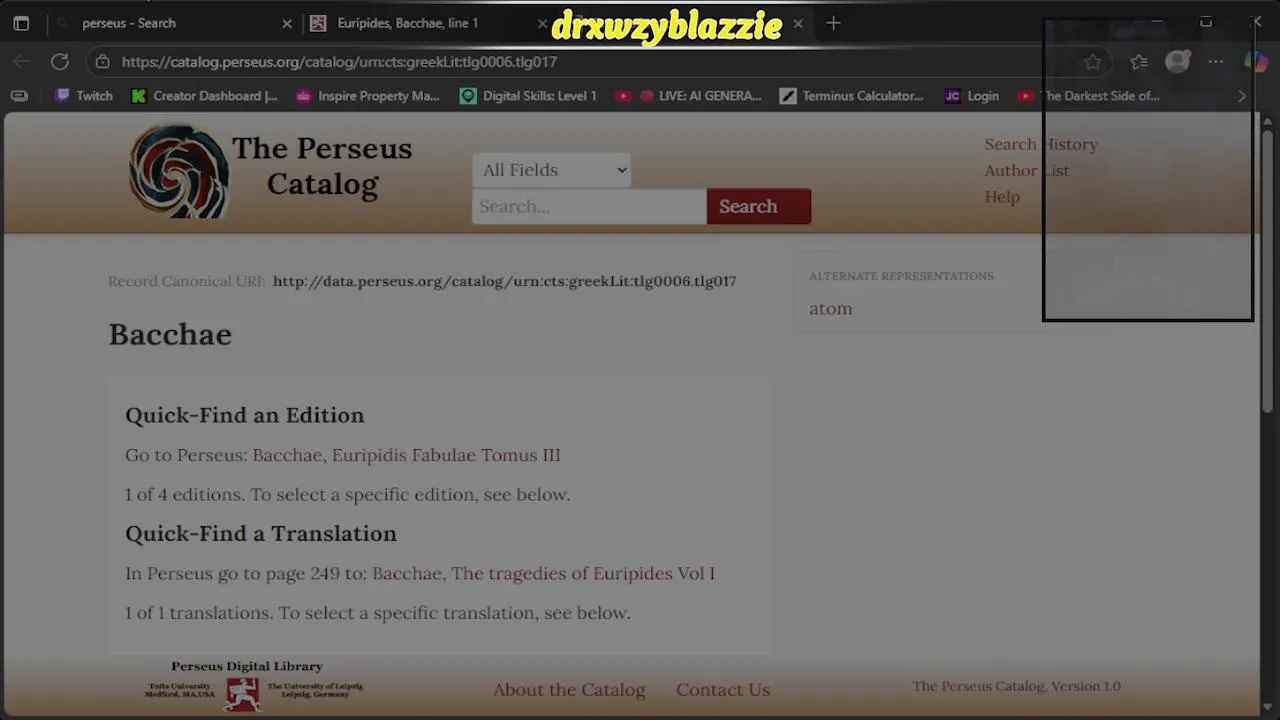This screenshot has width=1280, height=720.
Task: Open the Twitch bookmark
Action: click(84, 96)
